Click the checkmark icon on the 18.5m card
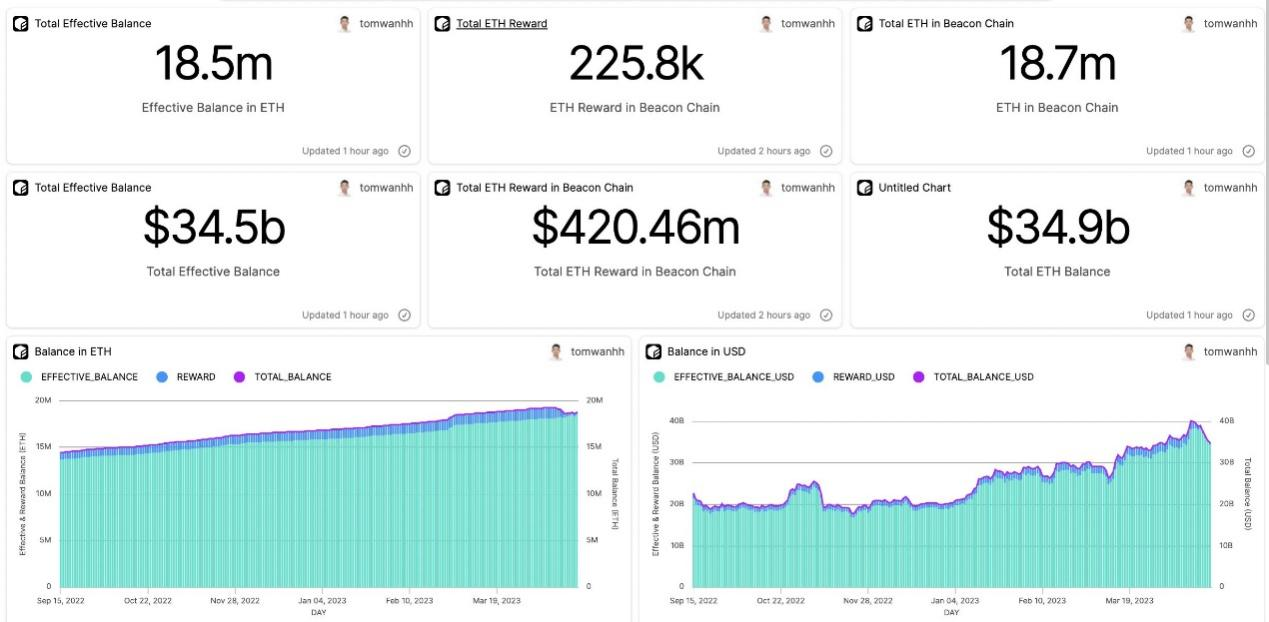Image resolution: width=1269 pixels, height=622 pixels. click(x=404, y=151)
